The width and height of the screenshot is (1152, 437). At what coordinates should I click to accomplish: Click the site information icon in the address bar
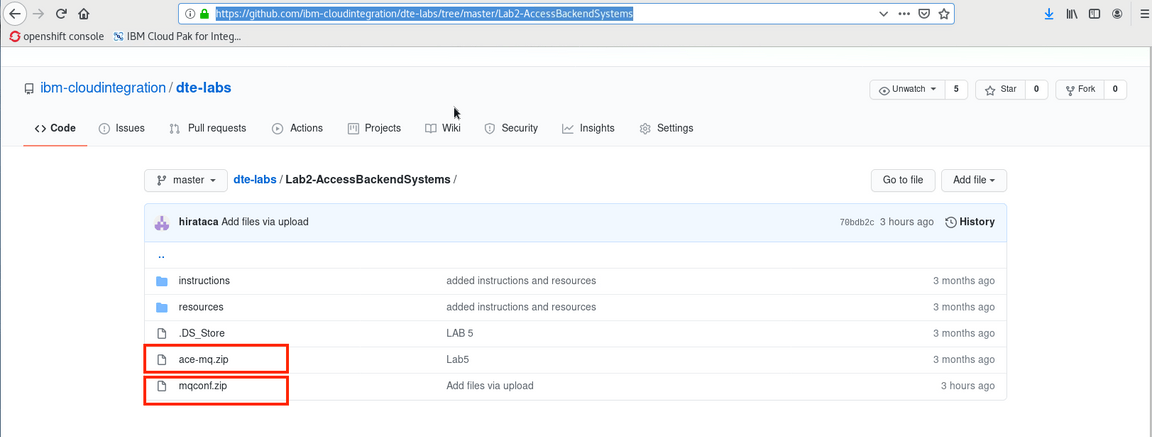(x=190, y=13)
